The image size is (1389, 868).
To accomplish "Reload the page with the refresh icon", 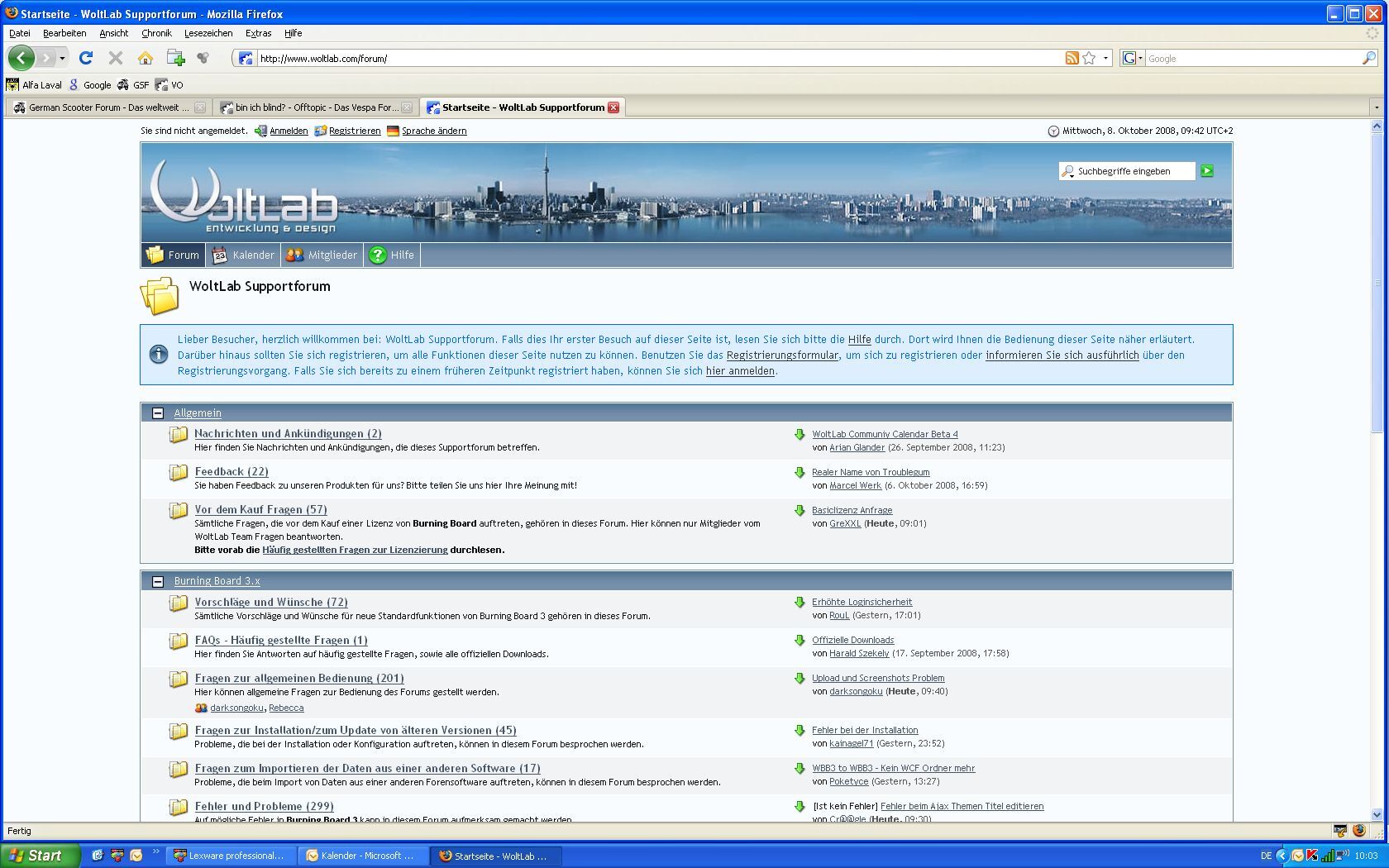I will 86,58.
